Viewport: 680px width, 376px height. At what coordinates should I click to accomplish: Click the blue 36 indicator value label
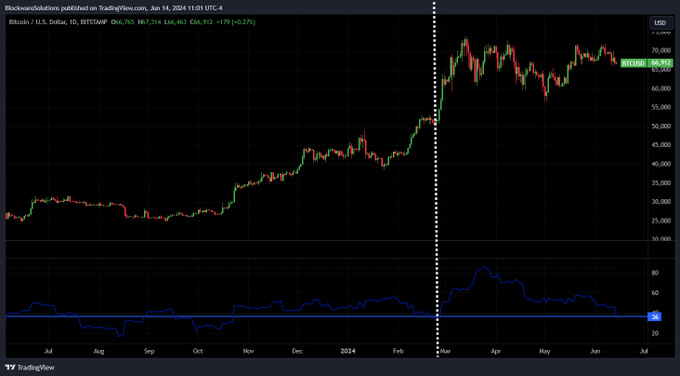[x=654, y=317]
